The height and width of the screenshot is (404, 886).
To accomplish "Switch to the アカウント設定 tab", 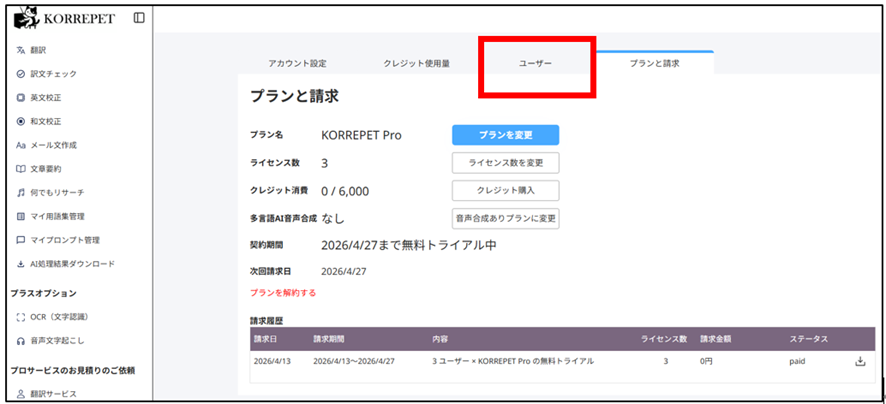I will coord(297,63).
